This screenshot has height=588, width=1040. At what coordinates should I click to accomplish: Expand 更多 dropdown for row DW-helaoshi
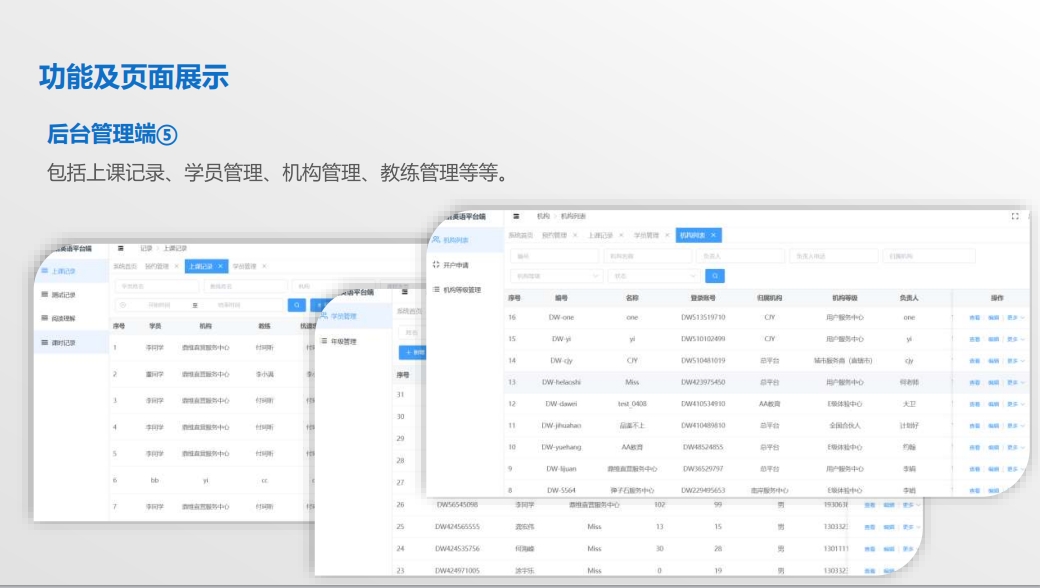pyautogui.click(x=1015, y=383)
